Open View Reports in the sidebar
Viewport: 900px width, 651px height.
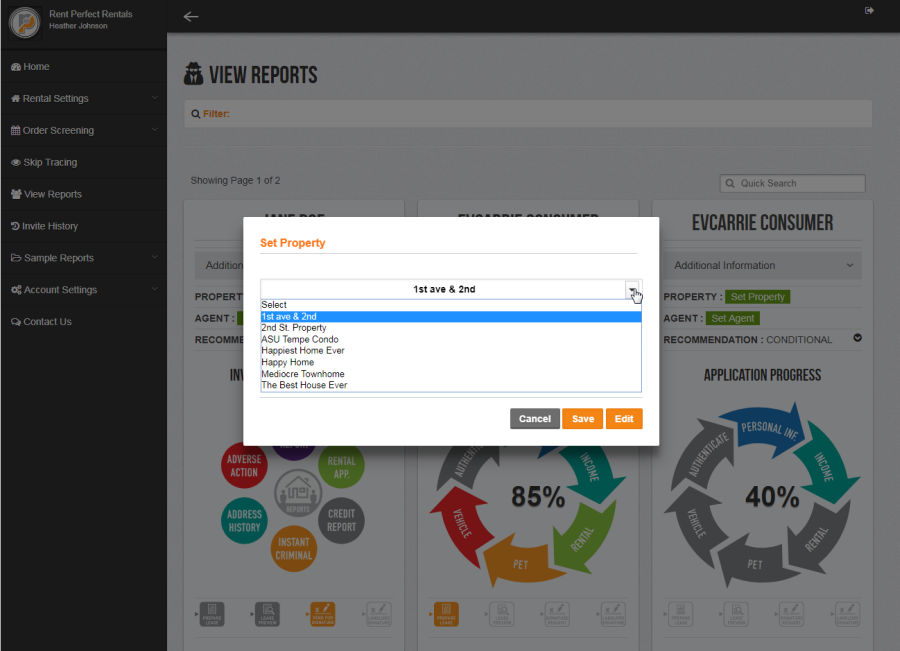[x=83, y=194]
